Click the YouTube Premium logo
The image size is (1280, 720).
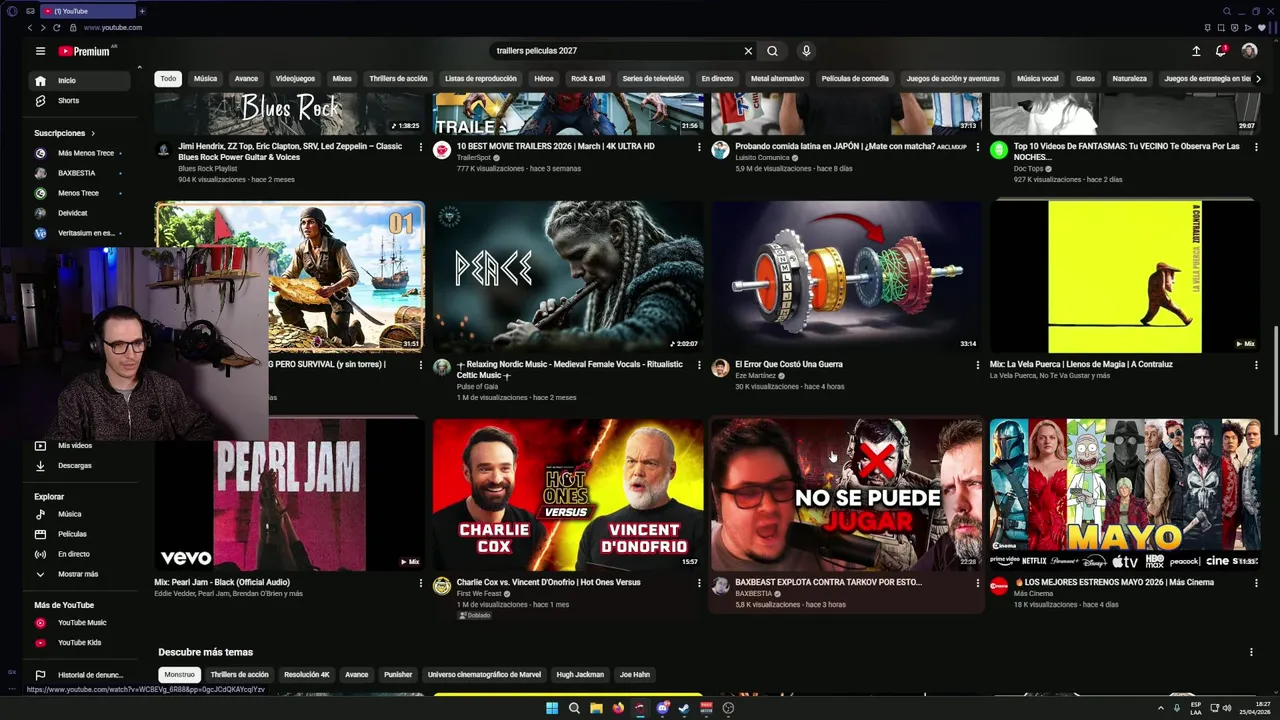coord(84,51)
